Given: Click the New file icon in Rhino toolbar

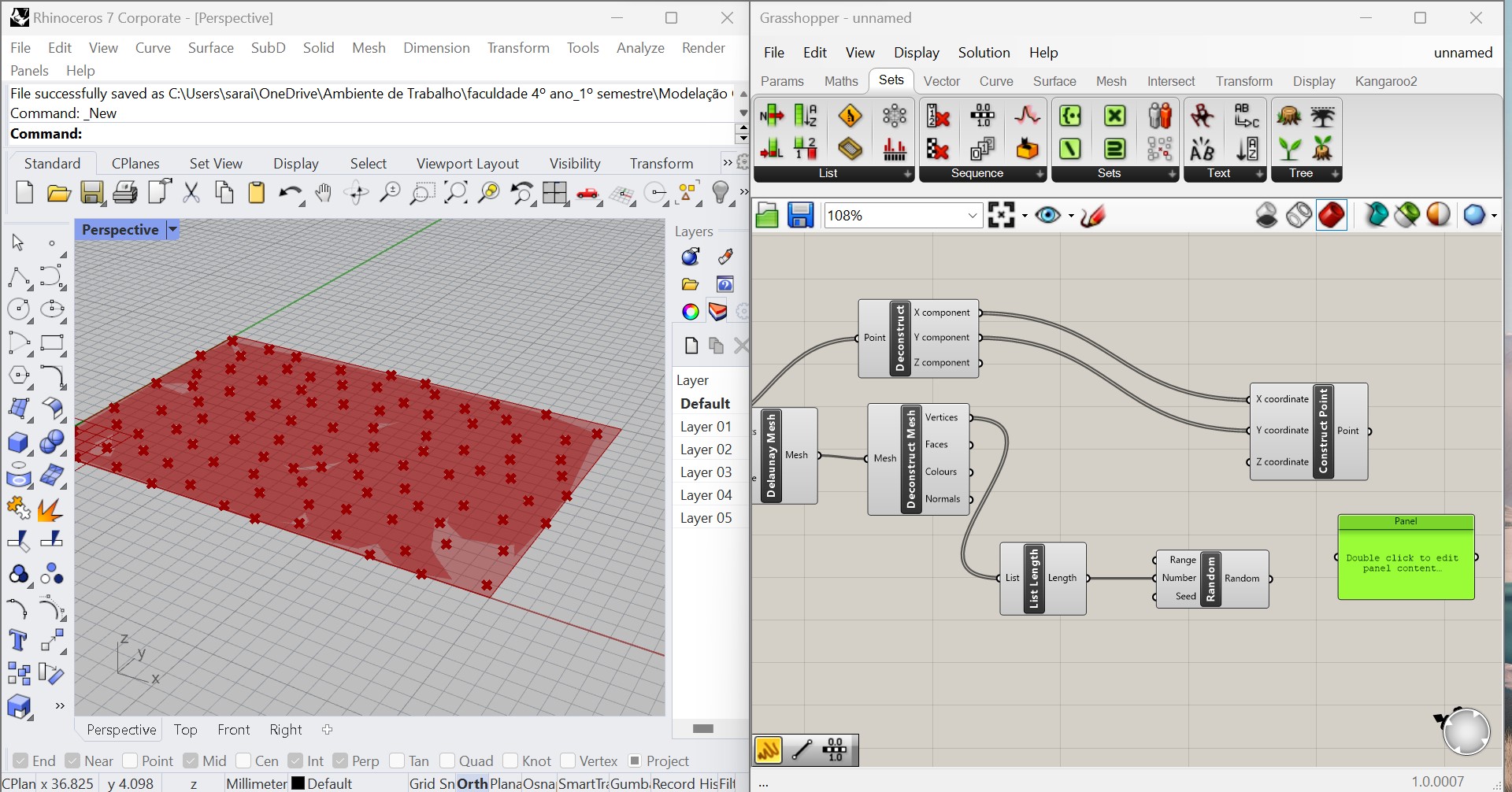Looking at the screenshot, I should [24, 193].
